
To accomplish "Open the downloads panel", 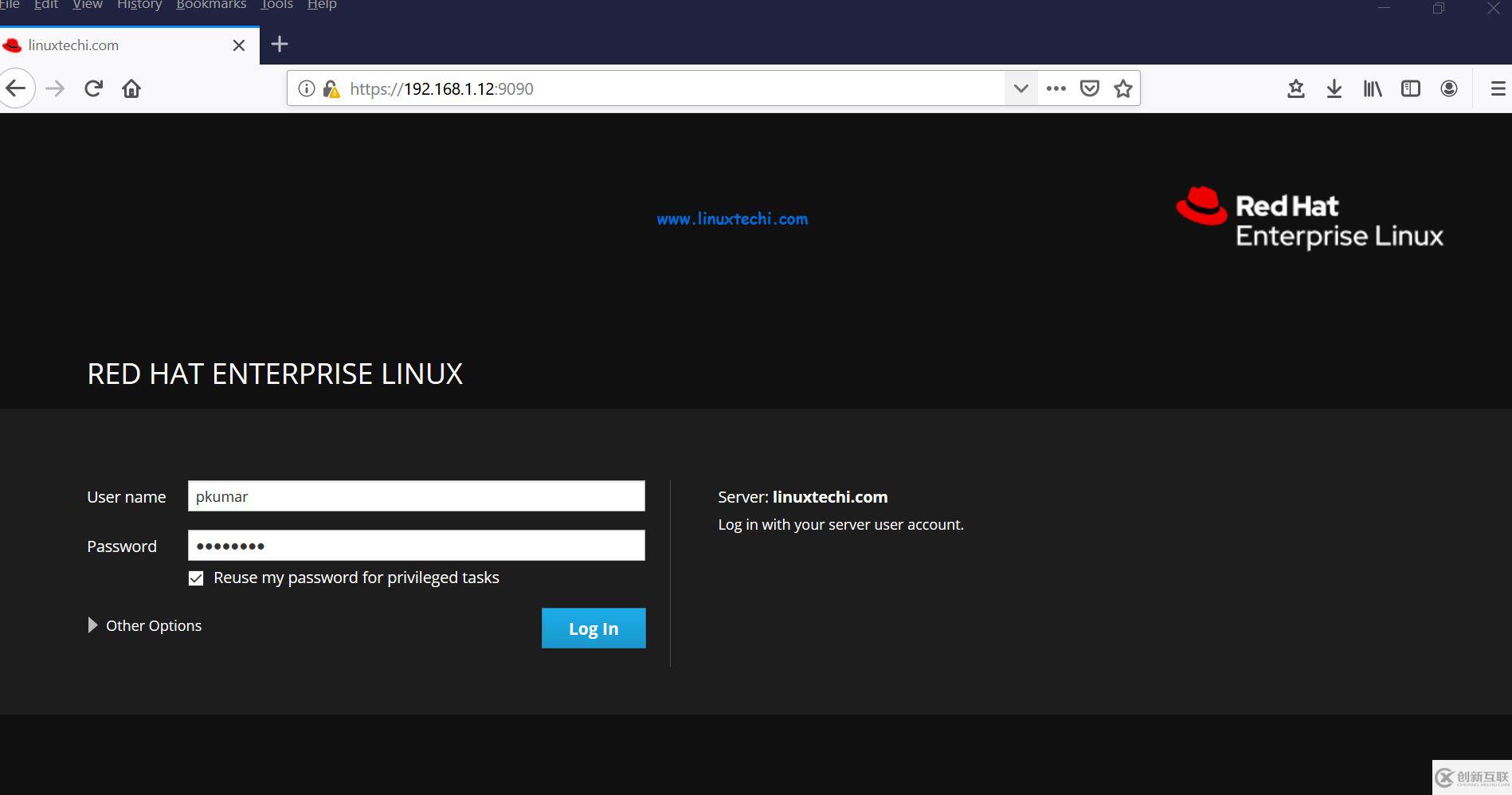I will (1334, 88).
